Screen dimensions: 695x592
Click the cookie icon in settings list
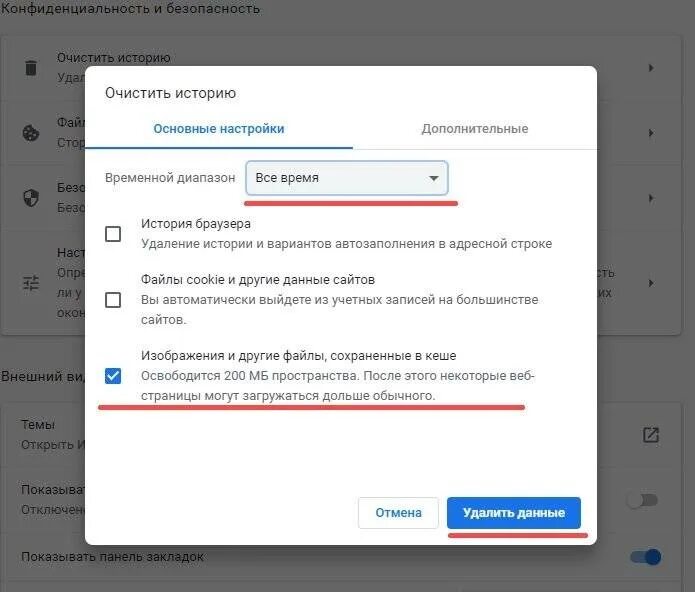[x=31, y=133]
